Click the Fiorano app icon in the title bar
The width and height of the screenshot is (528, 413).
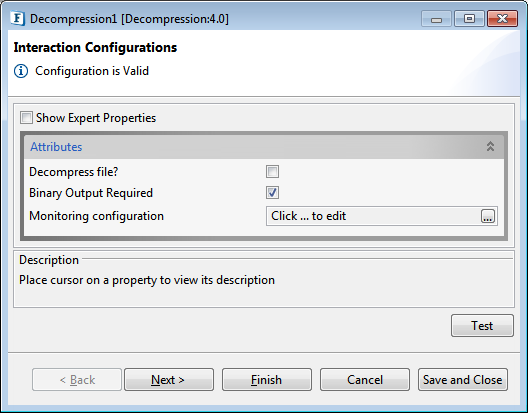click(x=17, y=19)
